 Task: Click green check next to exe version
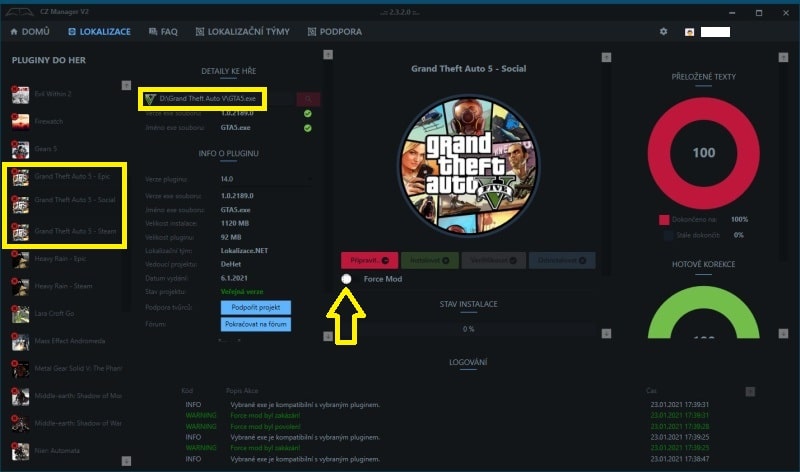click(x=308, y=113)
